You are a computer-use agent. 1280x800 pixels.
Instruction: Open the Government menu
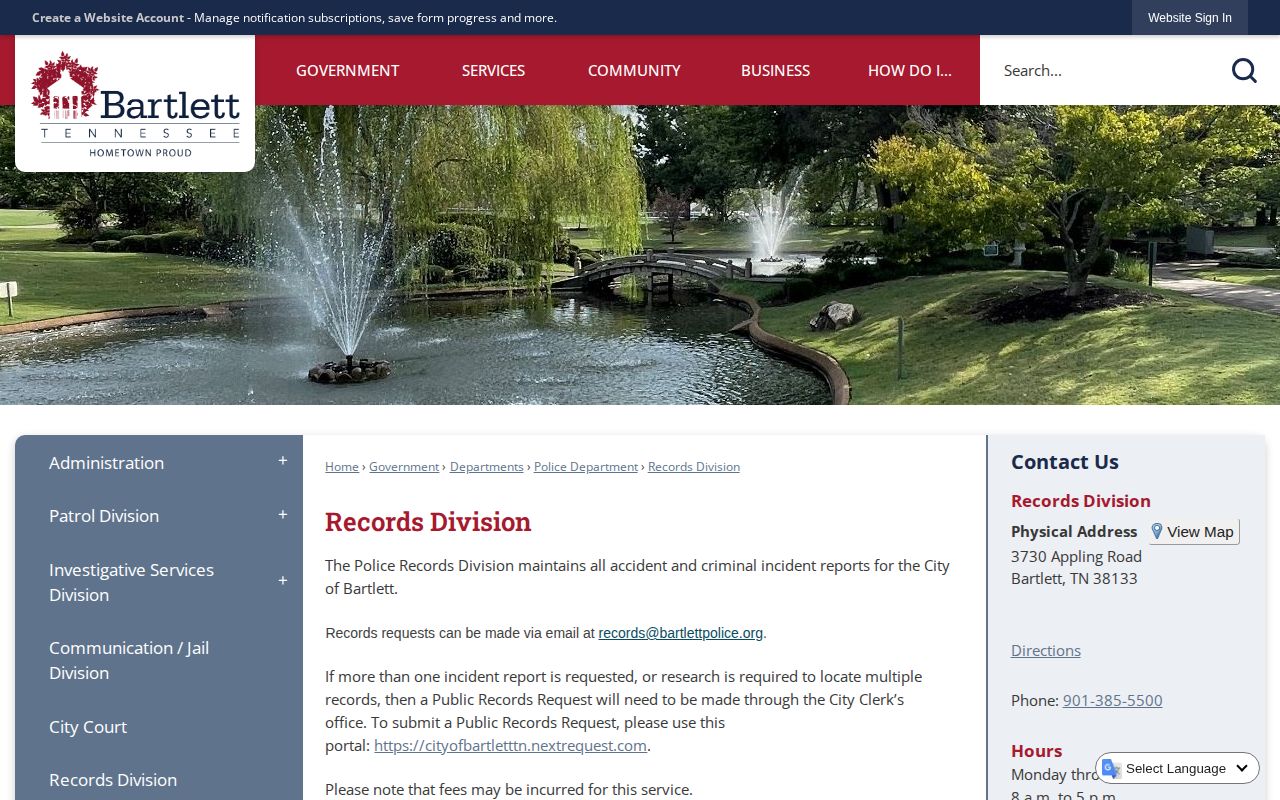[347, 70]
